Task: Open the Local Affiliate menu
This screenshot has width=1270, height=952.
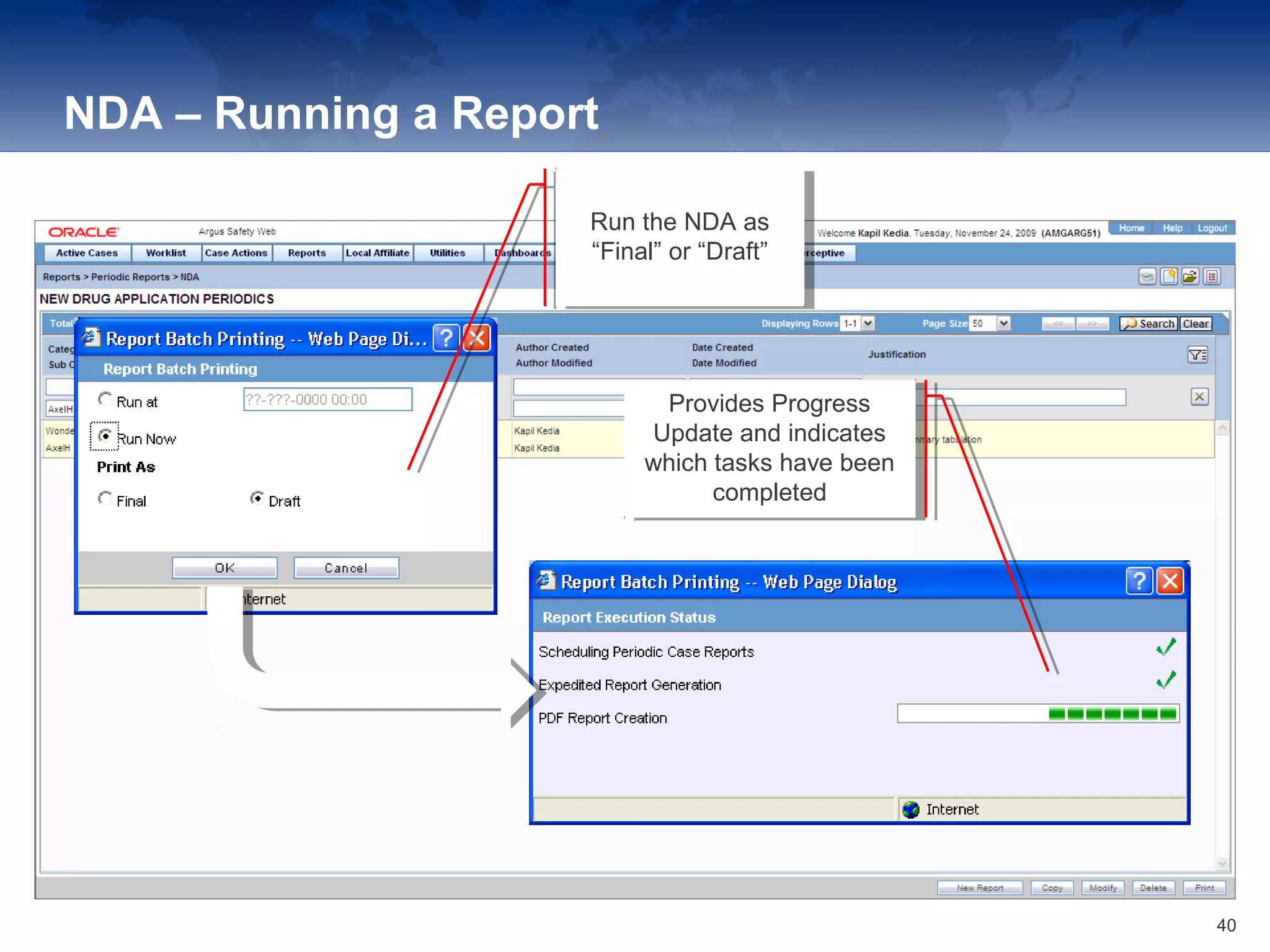Action: point(378,253)
